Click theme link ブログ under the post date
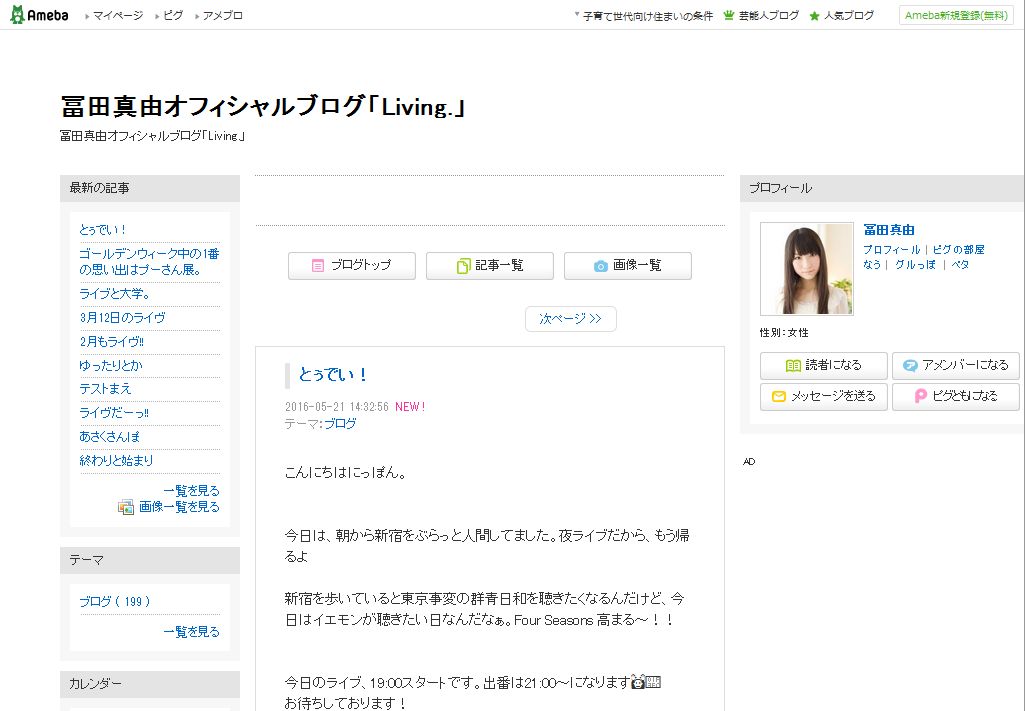This screenshot has width=1025, height=711. [341, 423]
